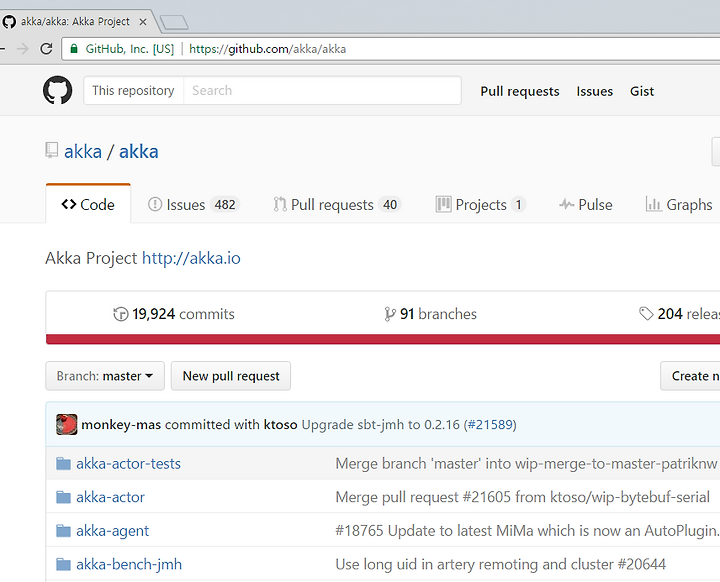Image resolution: width=720 pixels, height=582 pixels.
Task: Click the akka-actor folder icon
Action: pos(63,497)
